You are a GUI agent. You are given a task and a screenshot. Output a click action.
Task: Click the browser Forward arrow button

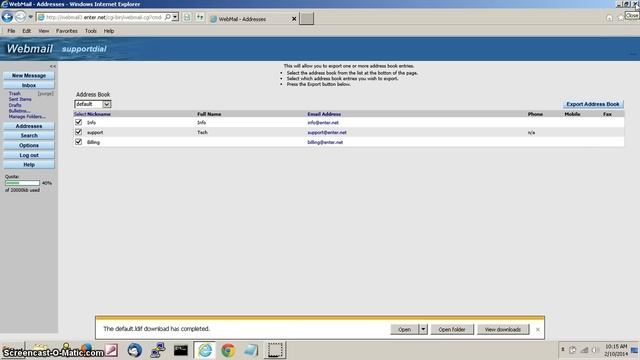tap(20, 17)
